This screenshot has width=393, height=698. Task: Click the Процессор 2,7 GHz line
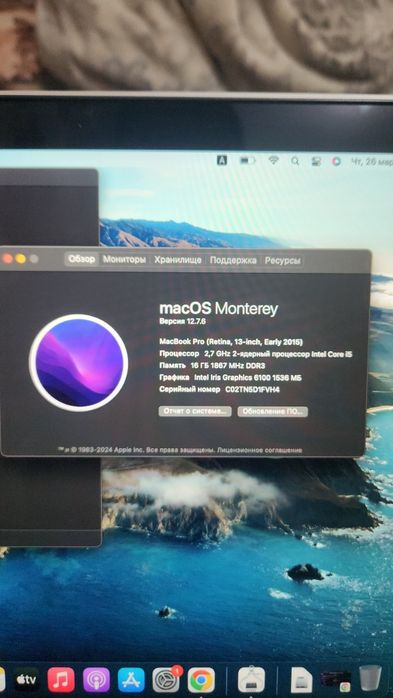(256, 354)
